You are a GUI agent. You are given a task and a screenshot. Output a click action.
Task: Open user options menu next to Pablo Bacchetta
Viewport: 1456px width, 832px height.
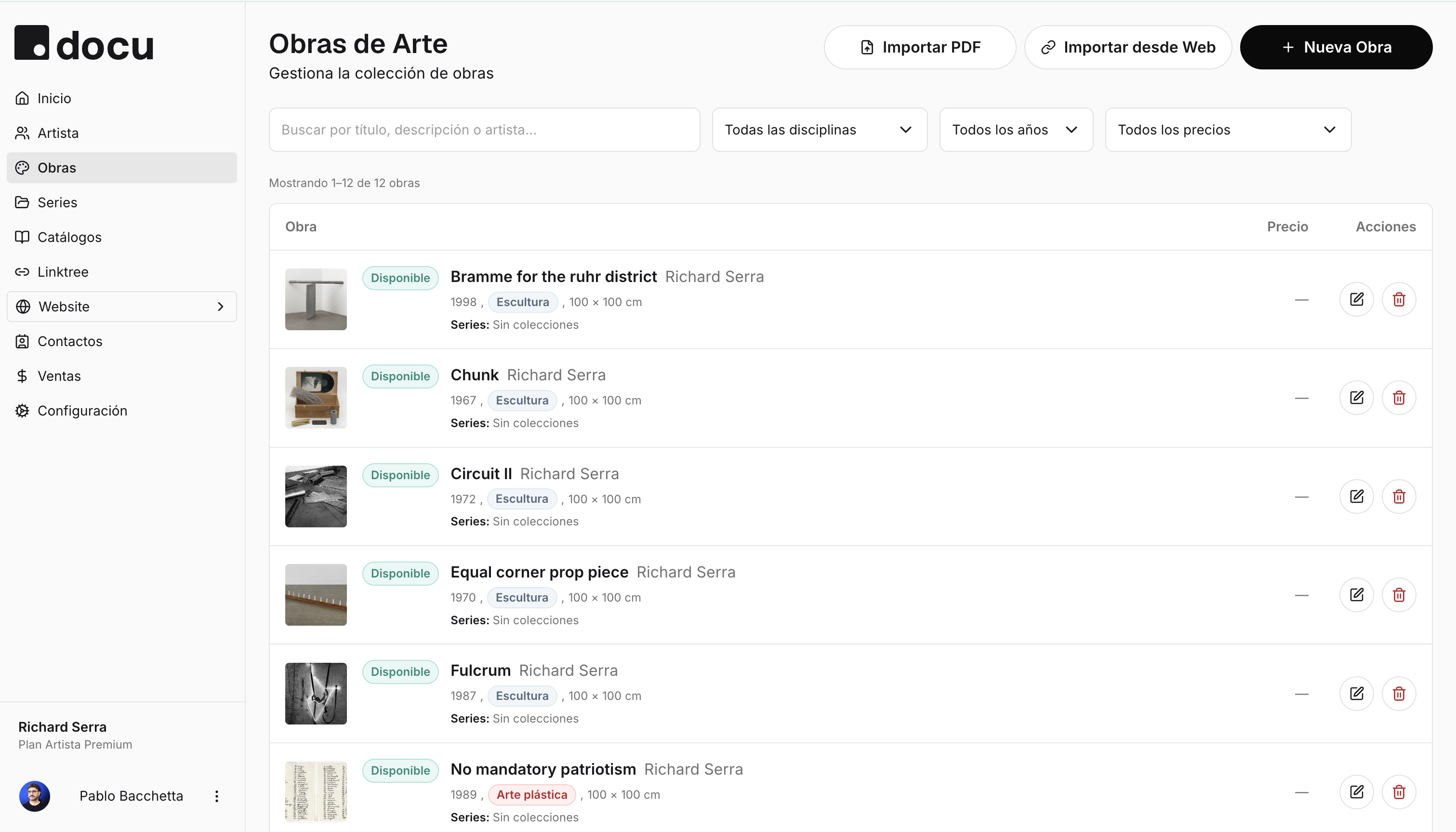click(216, 796)
